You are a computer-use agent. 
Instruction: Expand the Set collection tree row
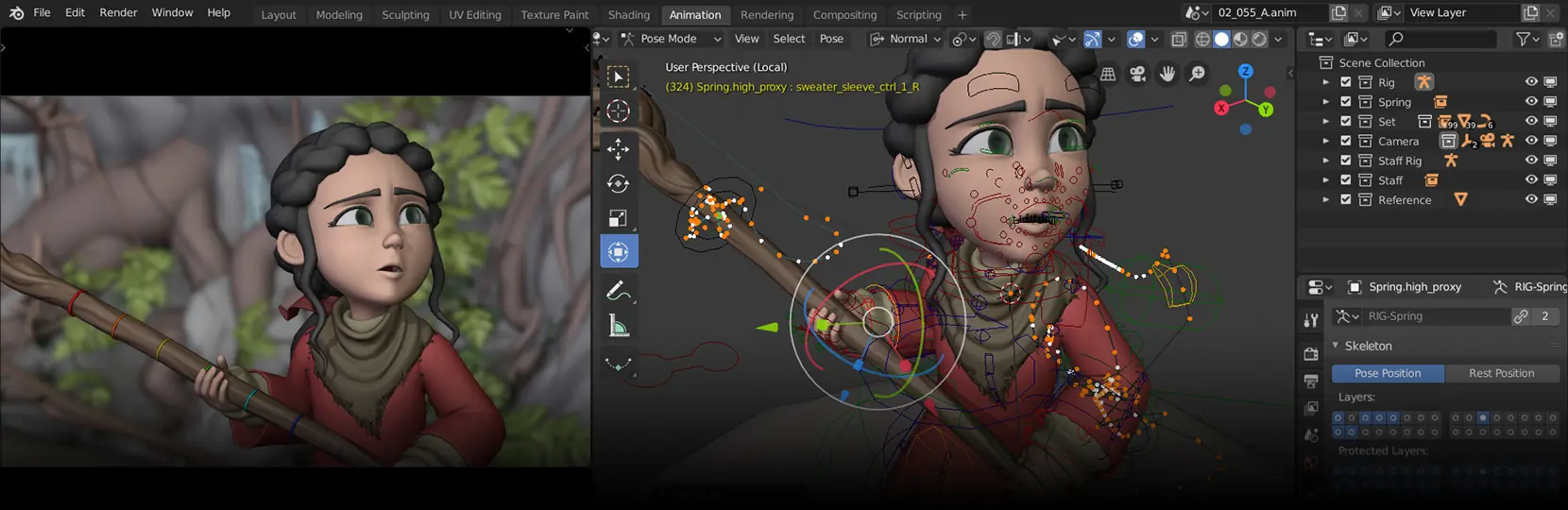coord(1325,121)
